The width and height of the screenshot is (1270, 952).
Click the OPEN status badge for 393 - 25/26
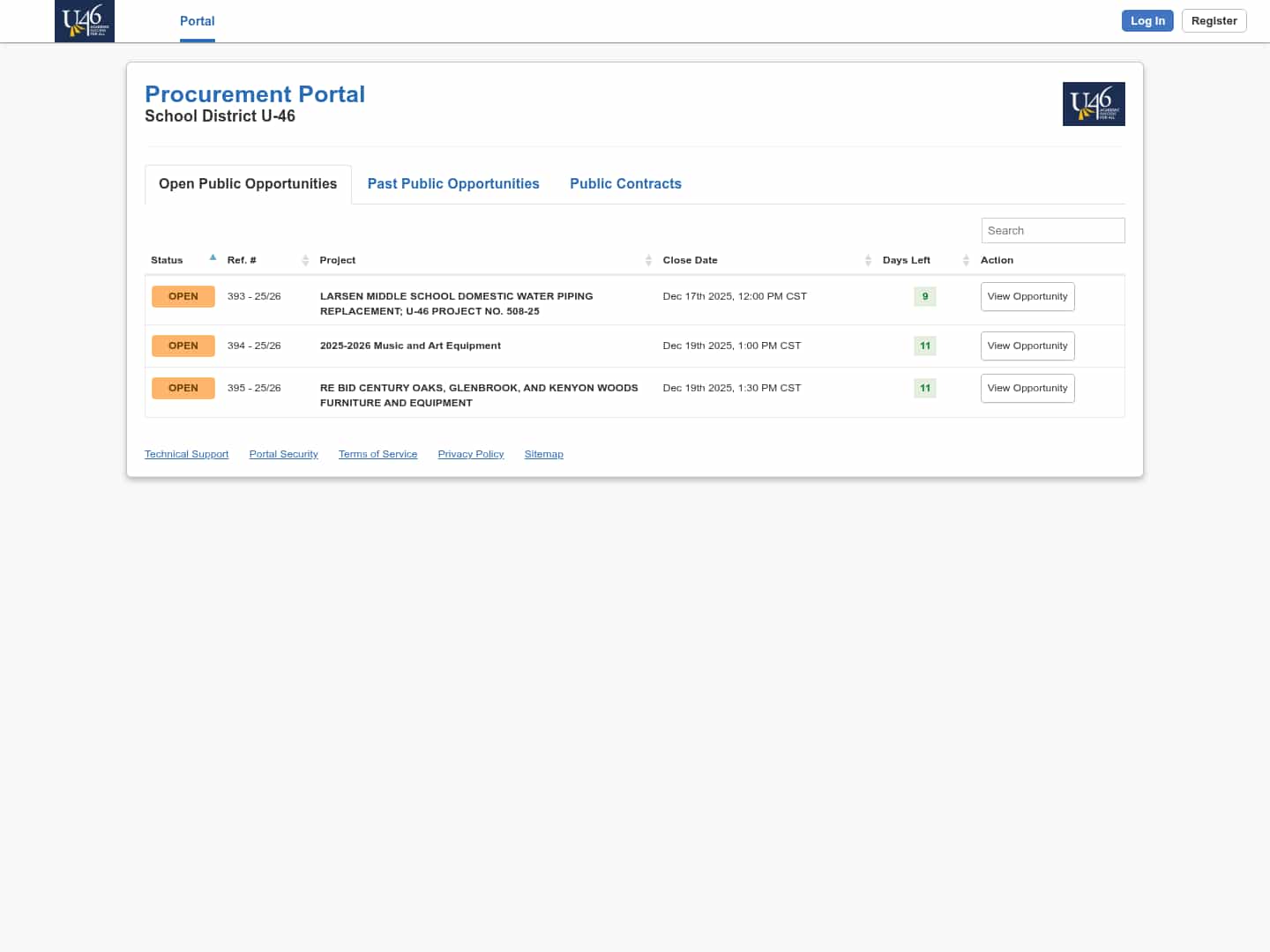(x=183, y=296)
